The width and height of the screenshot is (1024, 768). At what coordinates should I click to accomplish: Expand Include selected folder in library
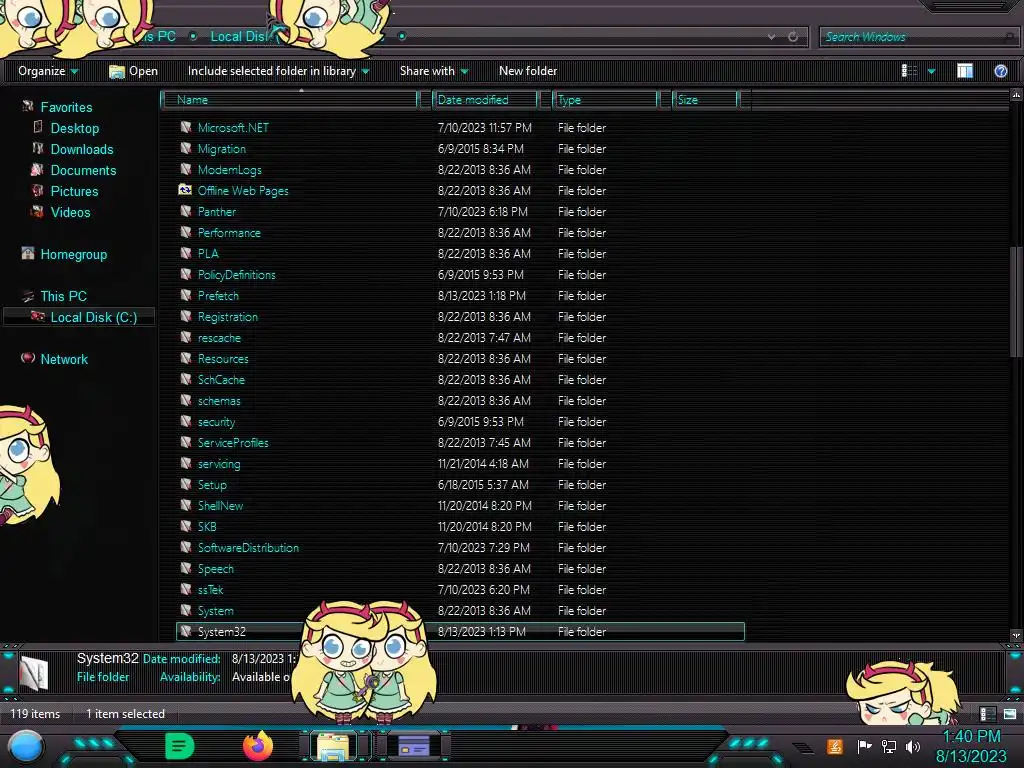(x=278, y=71)
